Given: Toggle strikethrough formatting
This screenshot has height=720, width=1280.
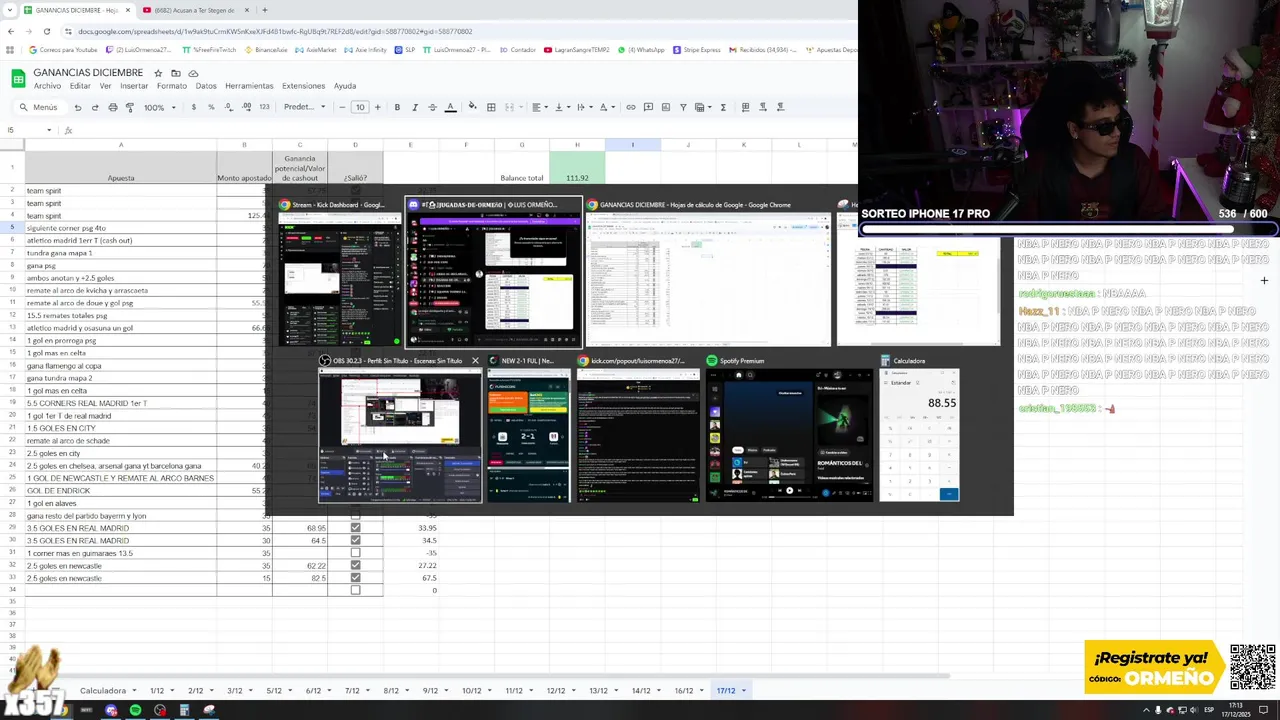Looking at the screenshot, I should pyautogui.click(x=432, y=107).
